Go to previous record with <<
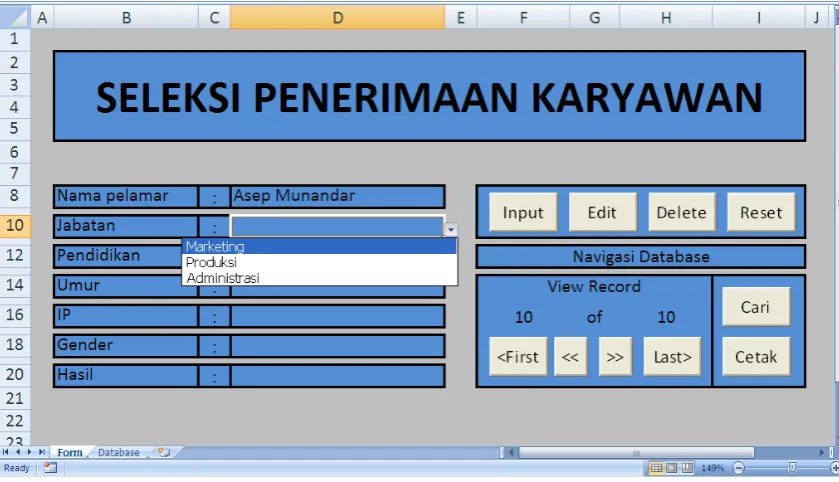 click(570, 356)
